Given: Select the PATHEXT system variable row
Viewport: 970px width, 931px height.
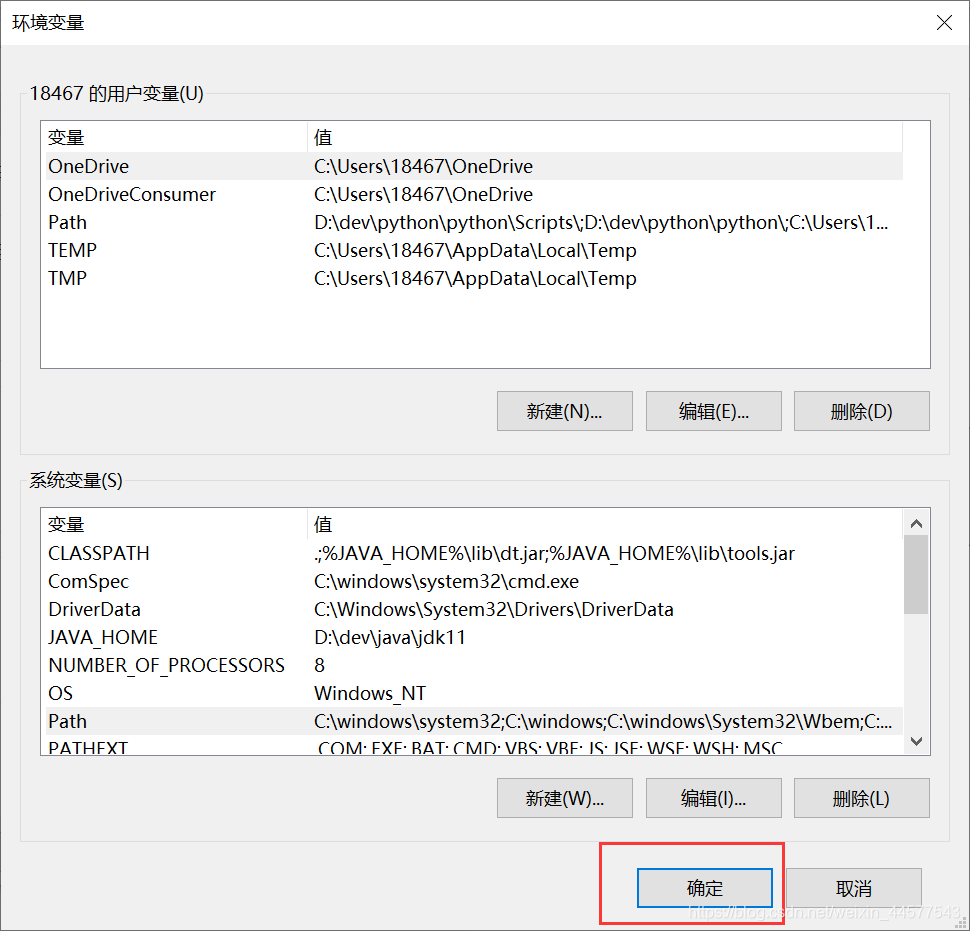Looking at the screenshot, I should [474, 746].
